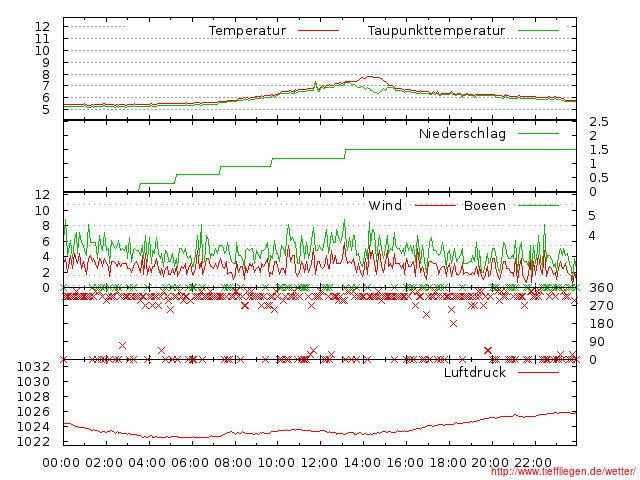Click the 16:00 time axis label
This screenshot has height=480, width=640.
coord(405,463)
